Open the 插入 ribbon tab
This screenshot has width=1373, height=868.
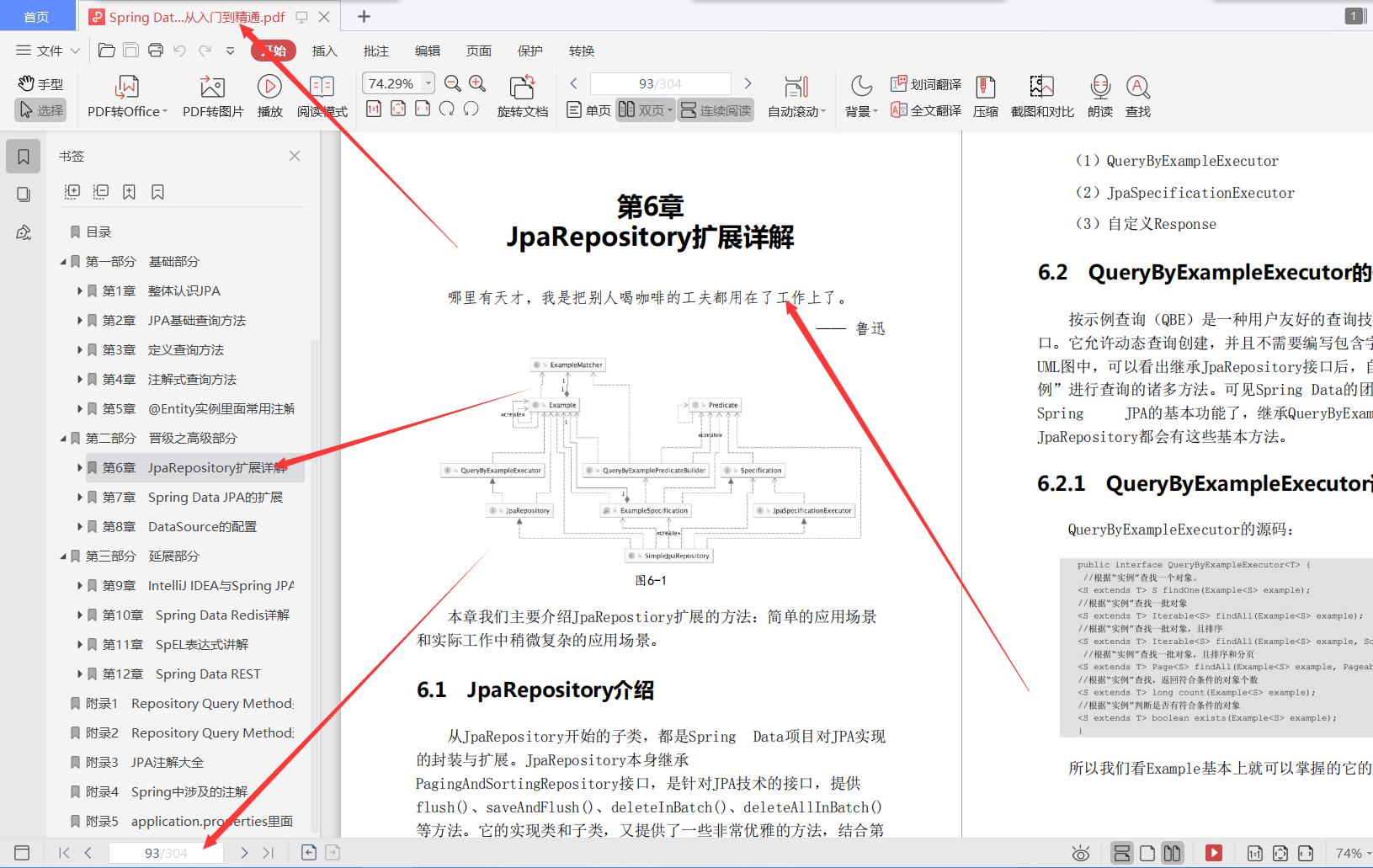pyautogui.click(x=324, y=51)
